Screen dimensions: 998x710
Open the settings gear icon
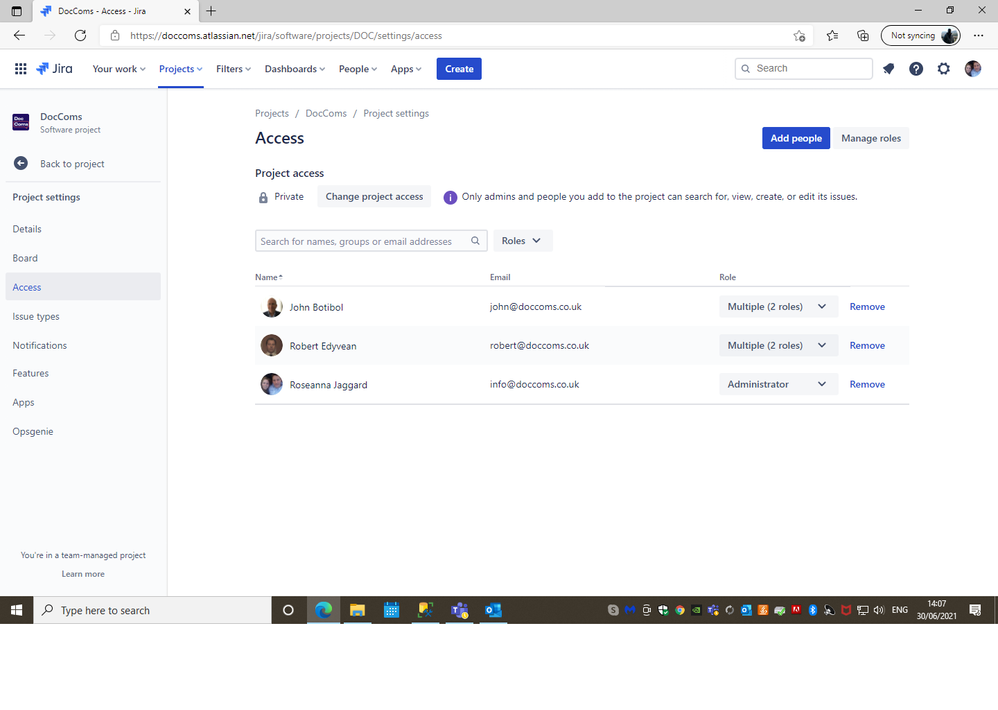point(944,69)
